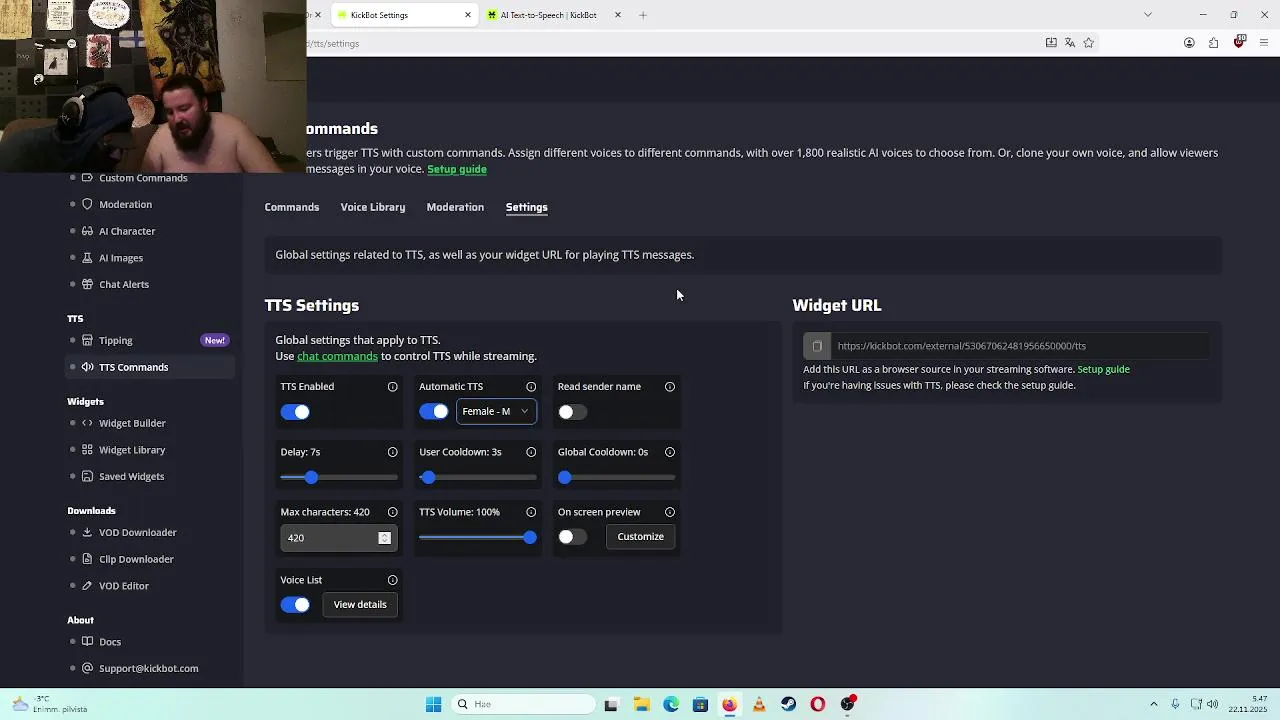Bookmark this page with the star icon
Image resolution: width=1280 pixels, height=720 pixels.
[1089, 43]
